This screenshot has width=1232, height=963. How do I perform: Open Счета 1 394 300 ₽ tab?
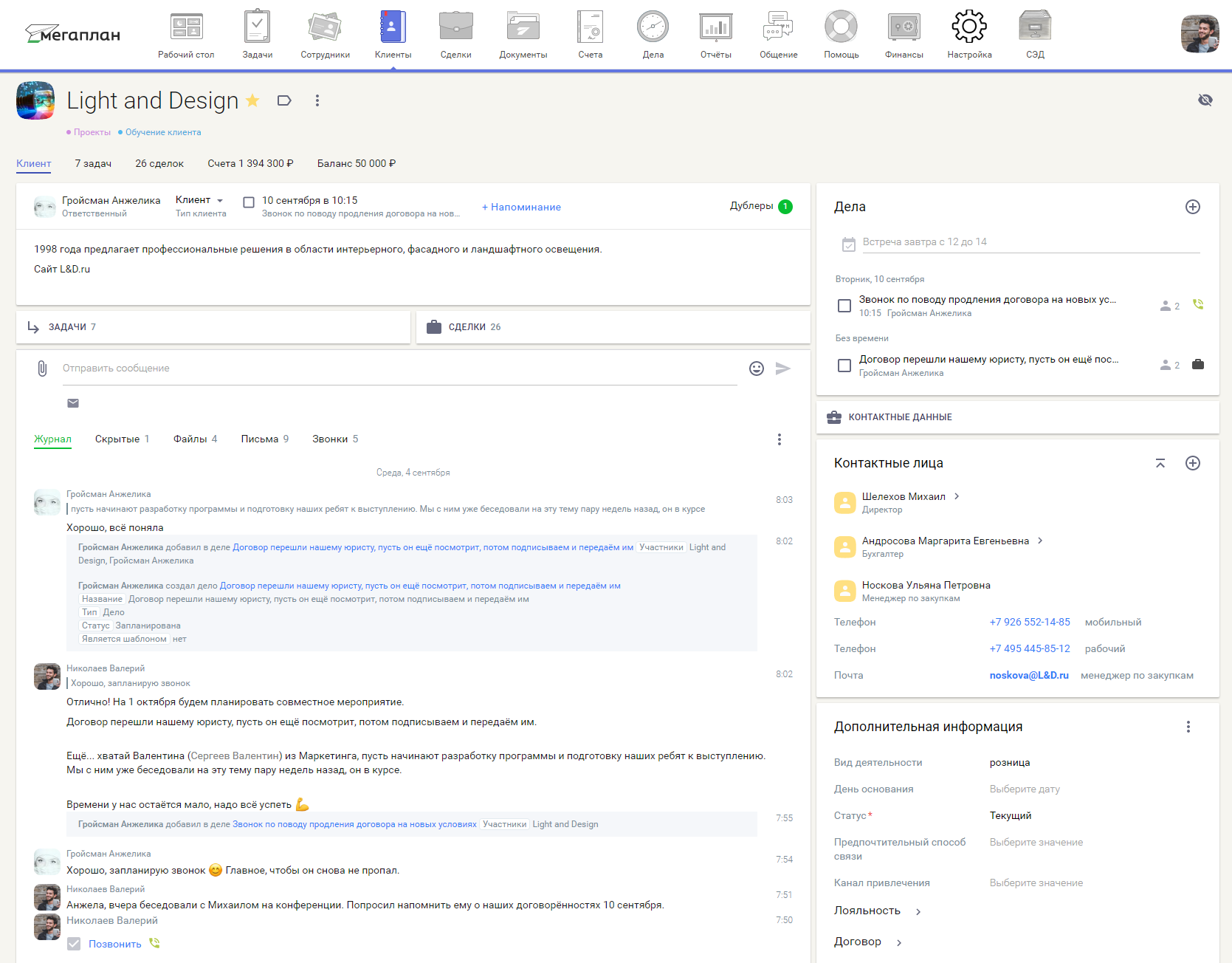tap(250, 163)
